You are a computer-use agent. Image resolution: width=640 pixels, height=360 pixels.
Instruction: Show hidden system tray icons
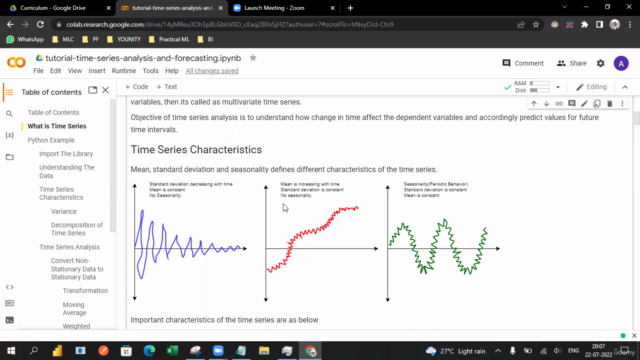(498, 351)
